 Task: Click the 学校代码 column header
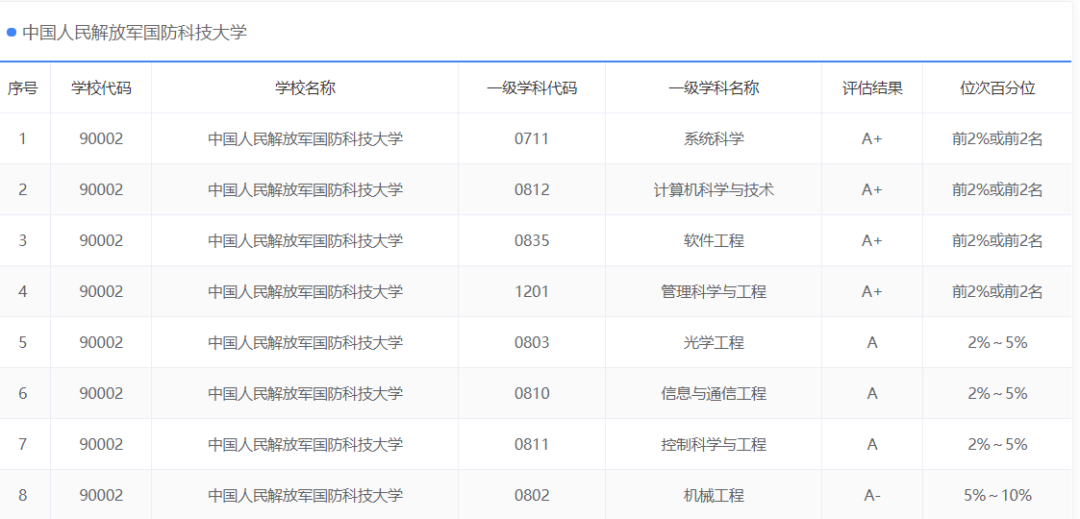pyautogui.click(x=101, y=88)
